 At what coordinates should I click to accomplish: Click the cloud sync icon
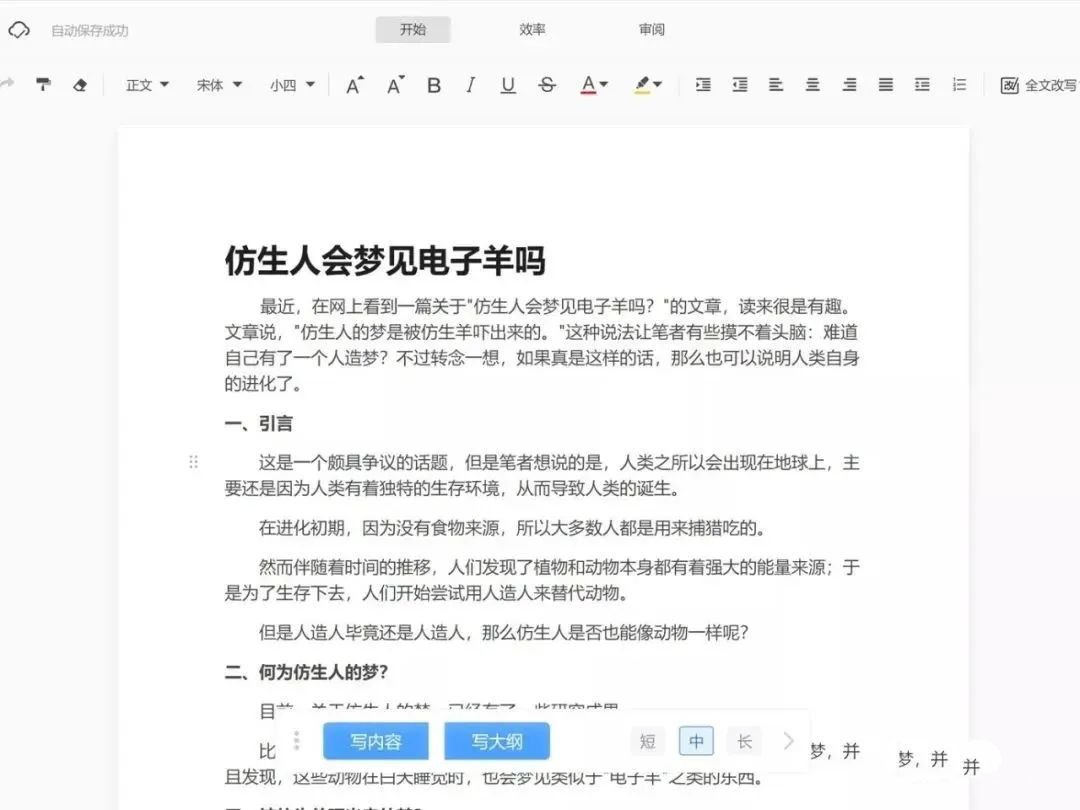[19, 30]
